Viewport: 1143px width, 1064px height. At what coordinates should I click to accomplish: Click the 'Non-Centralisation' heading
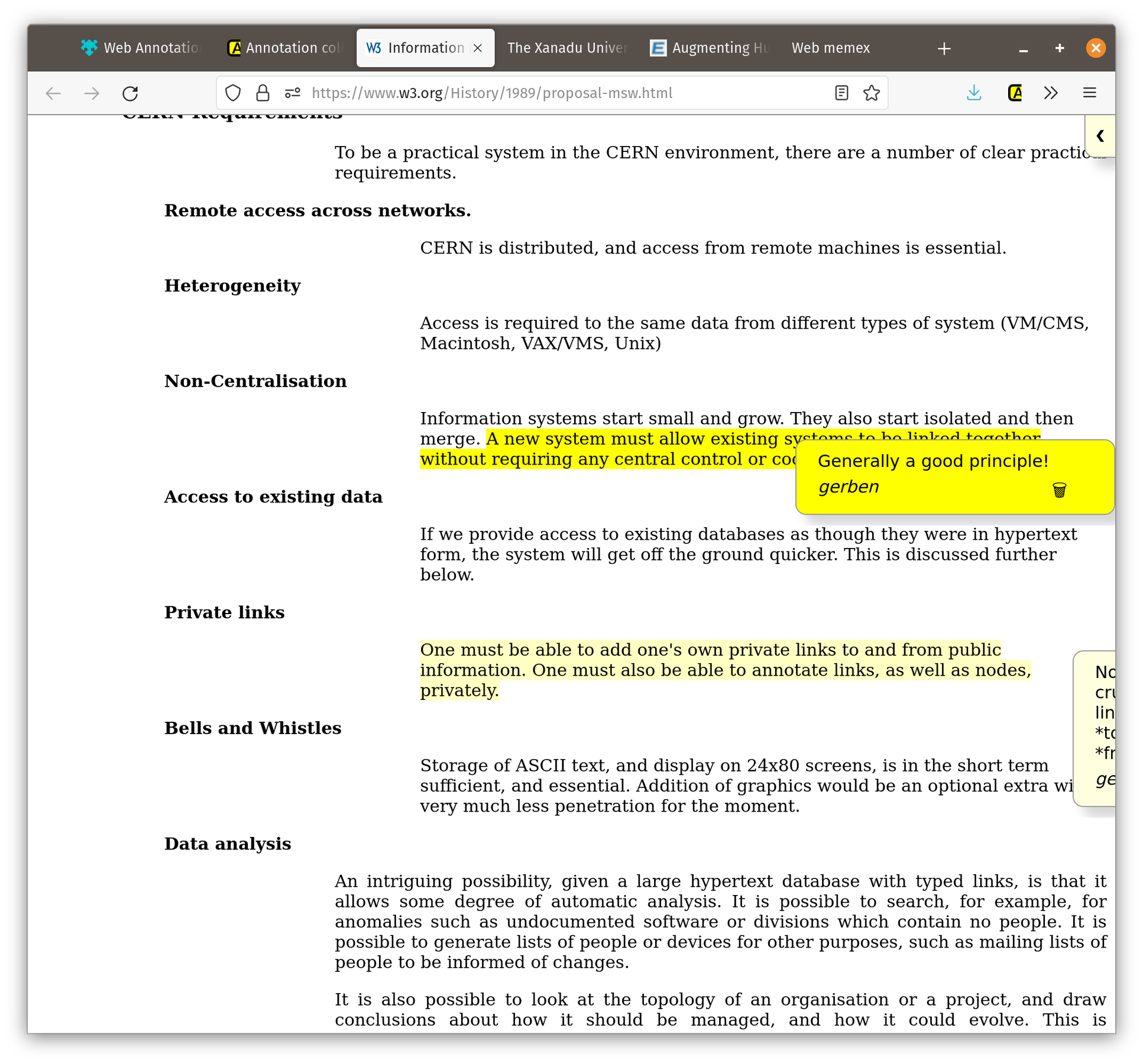[255, 381]
